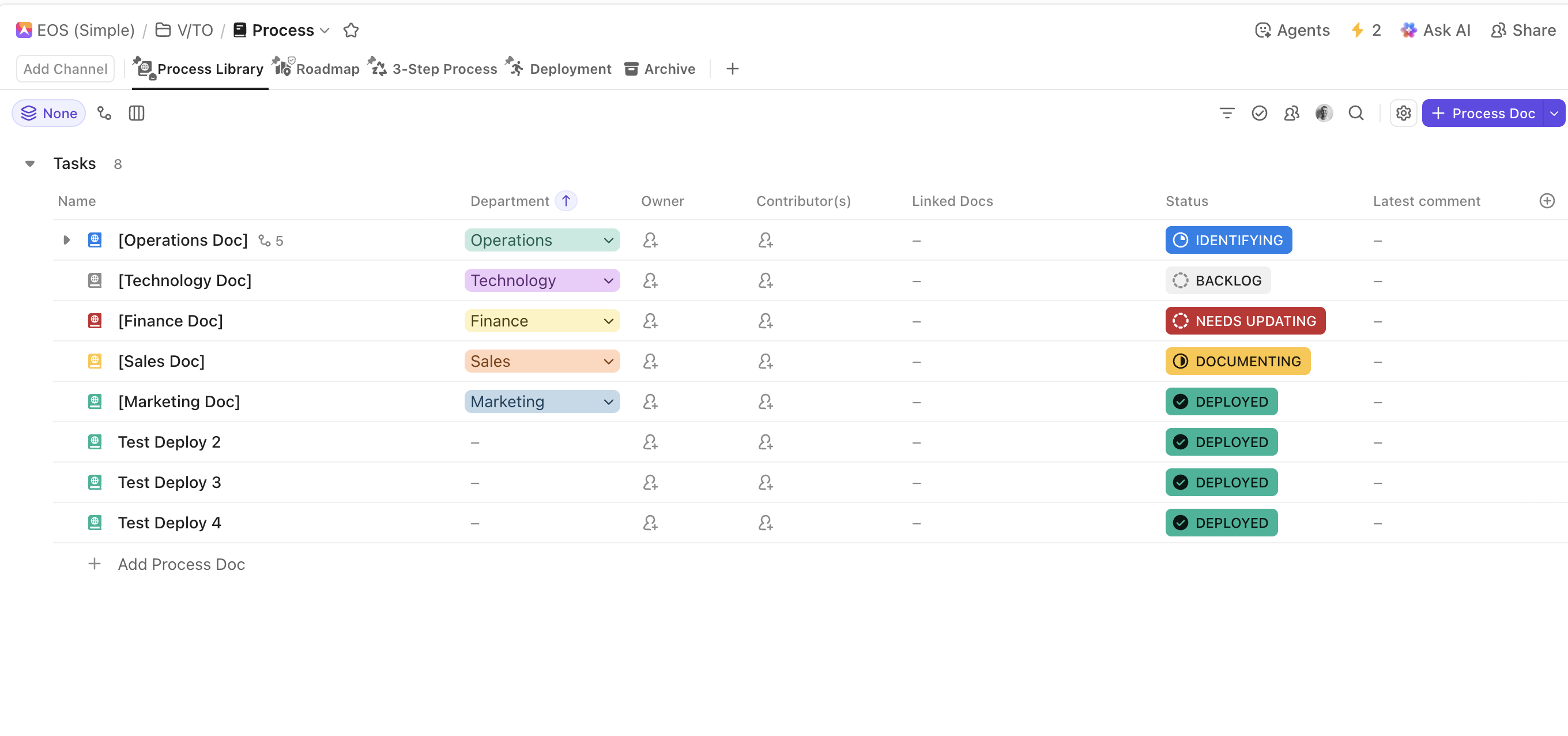Toggle the Me mode avatar filter
The height and width of the screenshot is (736, 1568).
[1324, 113]
